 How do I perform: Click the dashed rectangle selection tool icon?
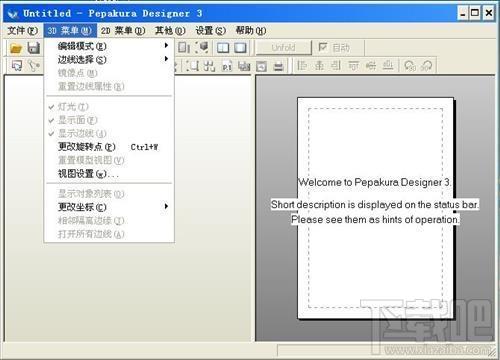pos(192,66)
